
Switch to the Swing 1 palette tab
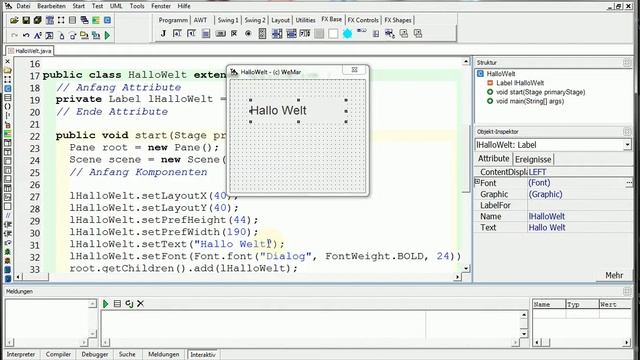[228, 20]
